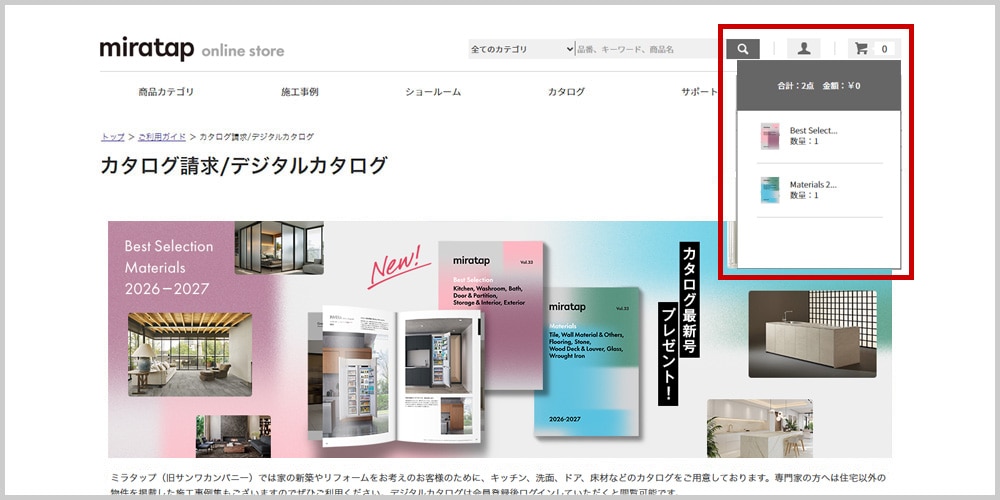Click the Materials cart thumbnail
The image size is (1000, 500).
(770, 190)
